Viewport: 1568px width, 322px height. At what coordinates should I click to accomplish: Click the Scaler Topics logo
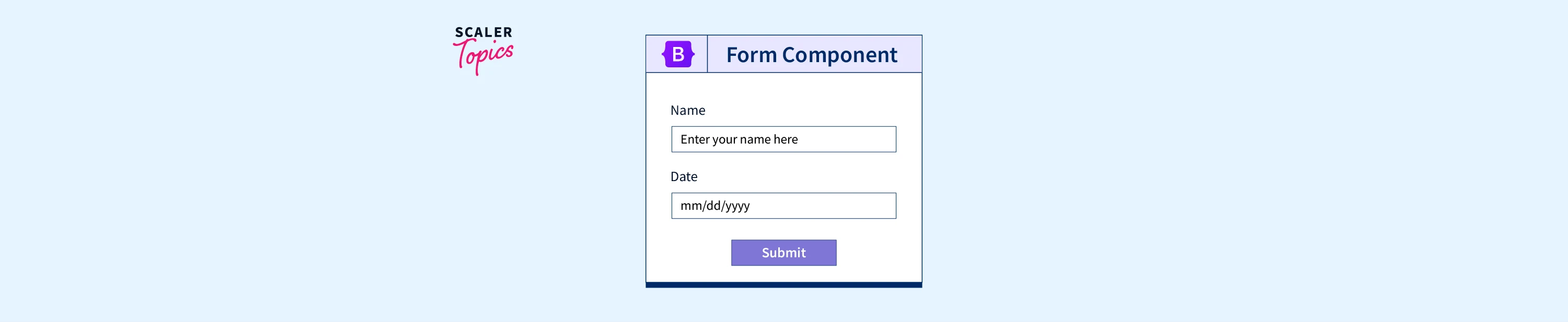point(483,51)
